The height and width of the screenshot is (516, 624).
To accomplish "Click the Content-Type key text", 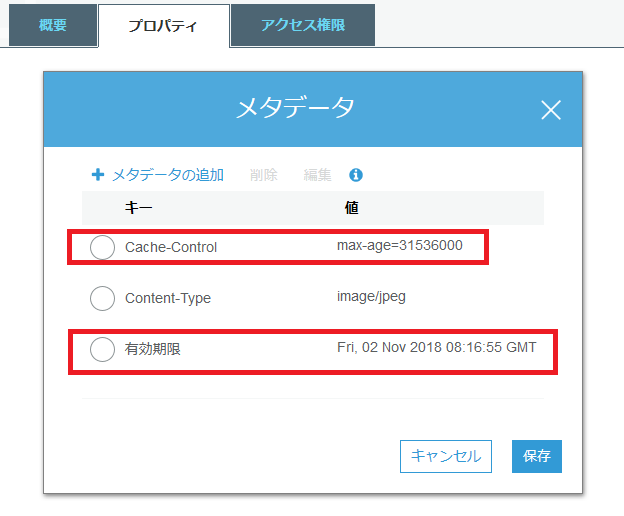I will click(x=168, y=298).
